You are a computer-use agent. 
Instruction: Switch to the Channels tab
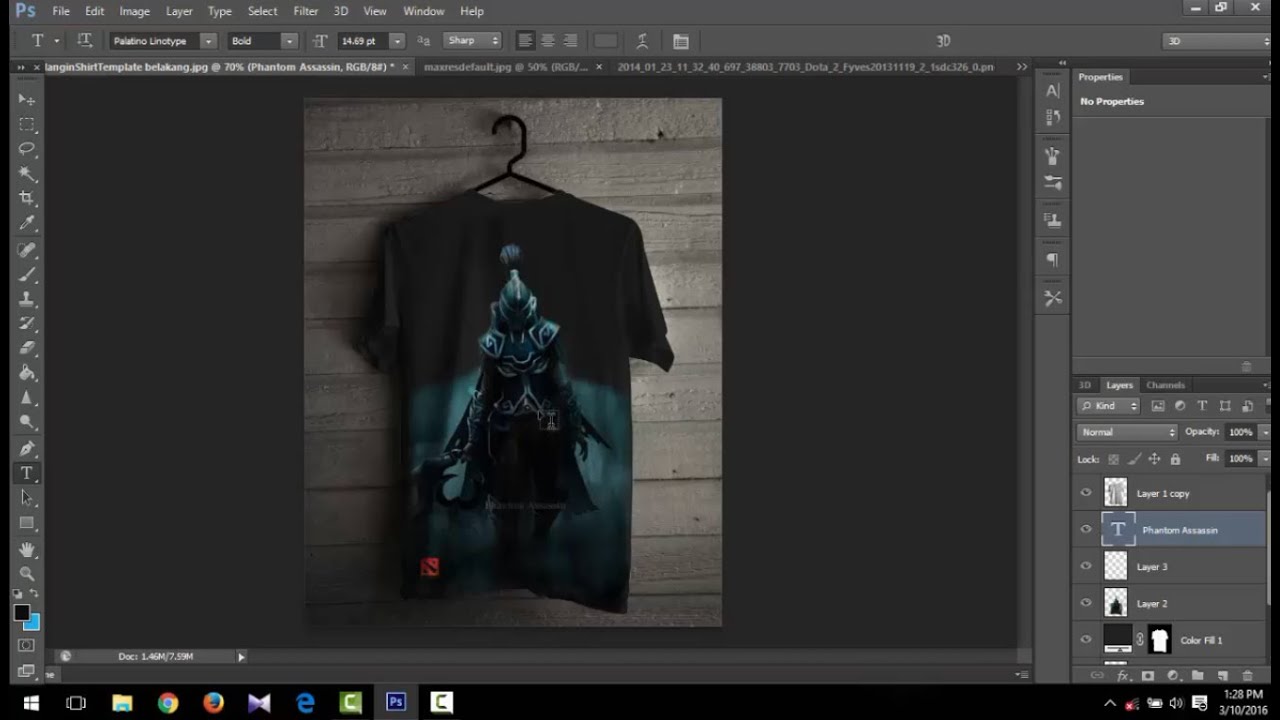coord(1165,385)
